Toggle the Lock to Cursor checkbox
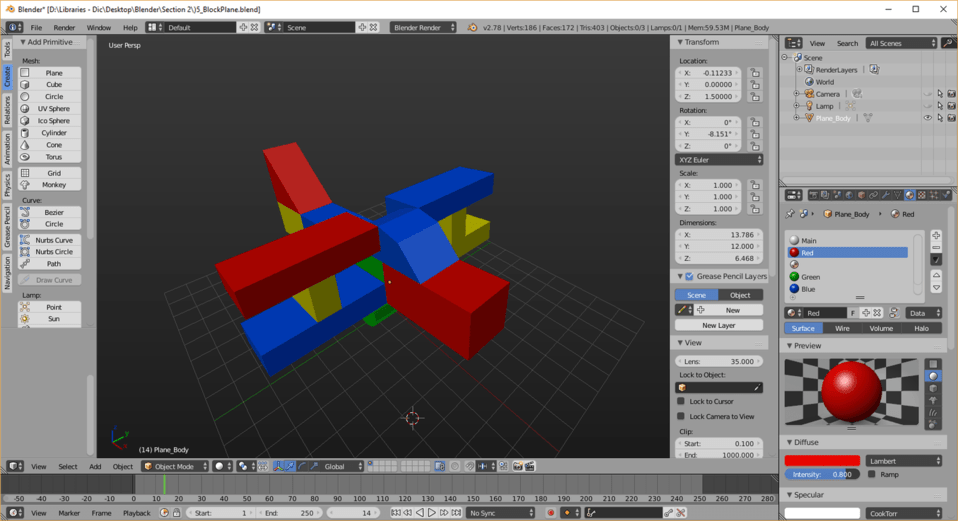The height and width of the screenshot is (521, 958). point(681,401)
